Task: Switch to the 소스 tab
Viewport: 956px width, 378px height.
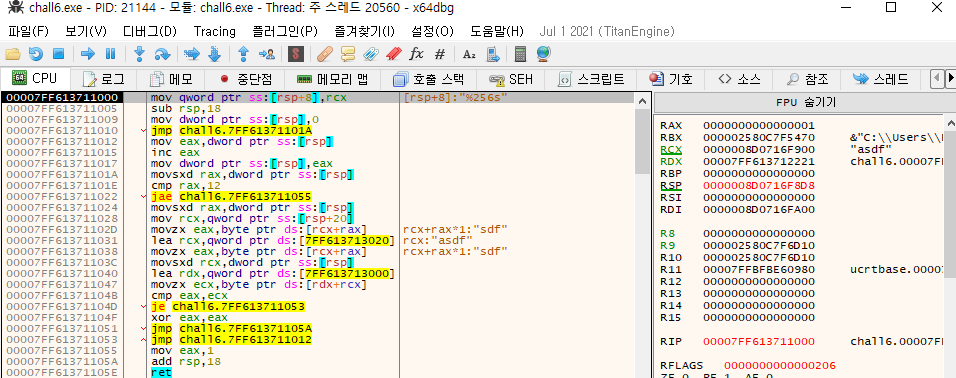Action: tap(740, 79)
